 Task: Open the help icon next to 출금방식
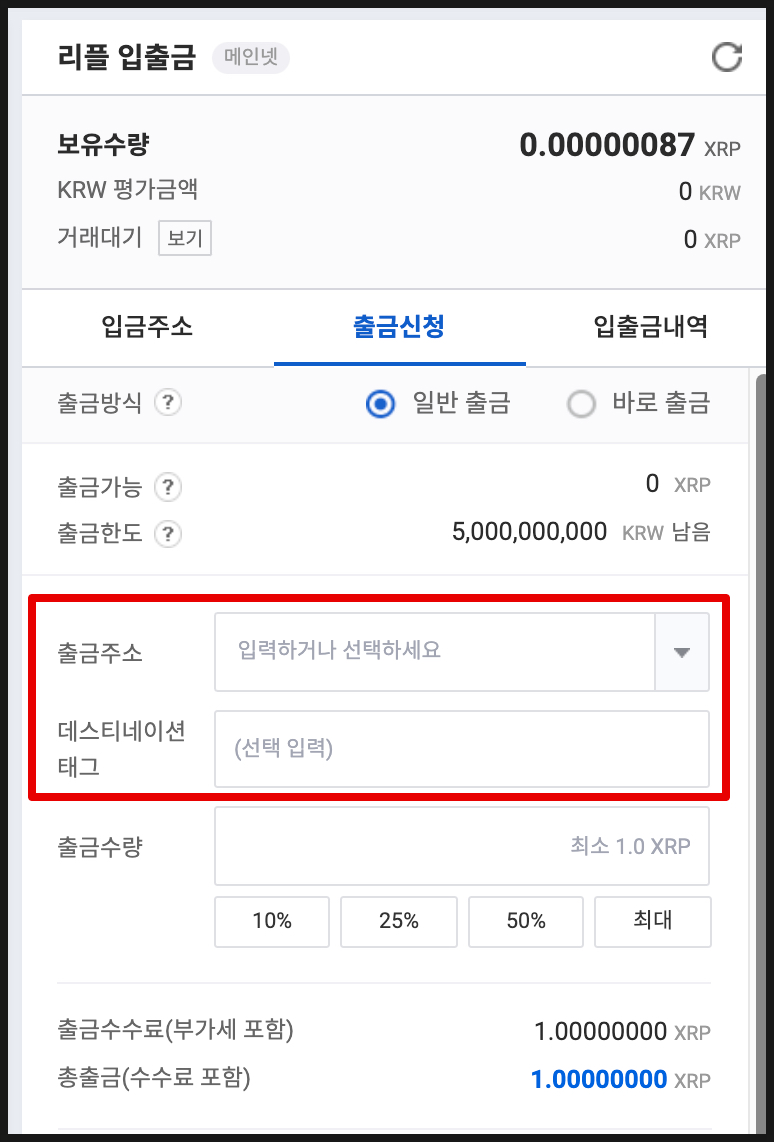click(168, 403)
